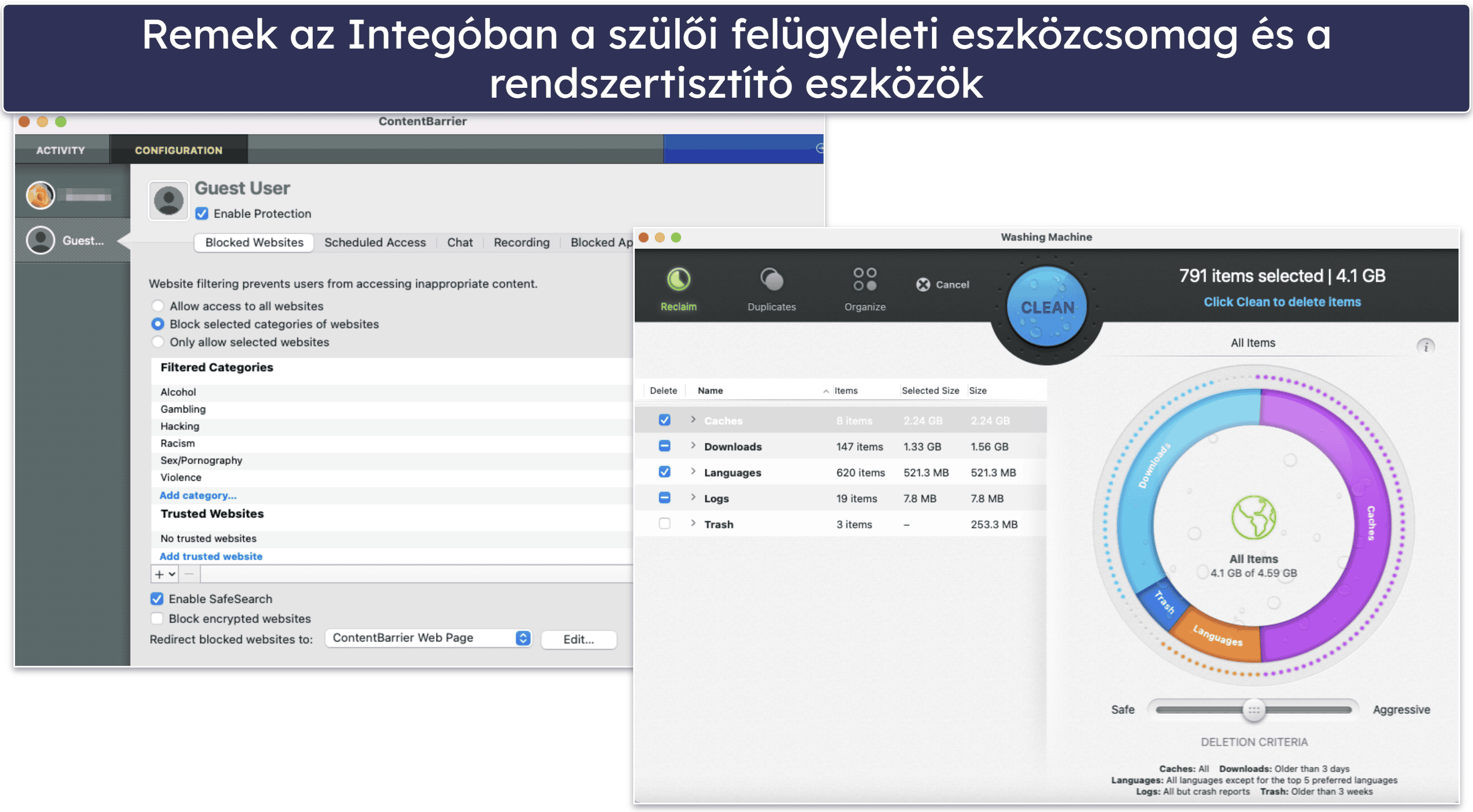
Task: Expand the Trash row
Action: pos(693,524)
